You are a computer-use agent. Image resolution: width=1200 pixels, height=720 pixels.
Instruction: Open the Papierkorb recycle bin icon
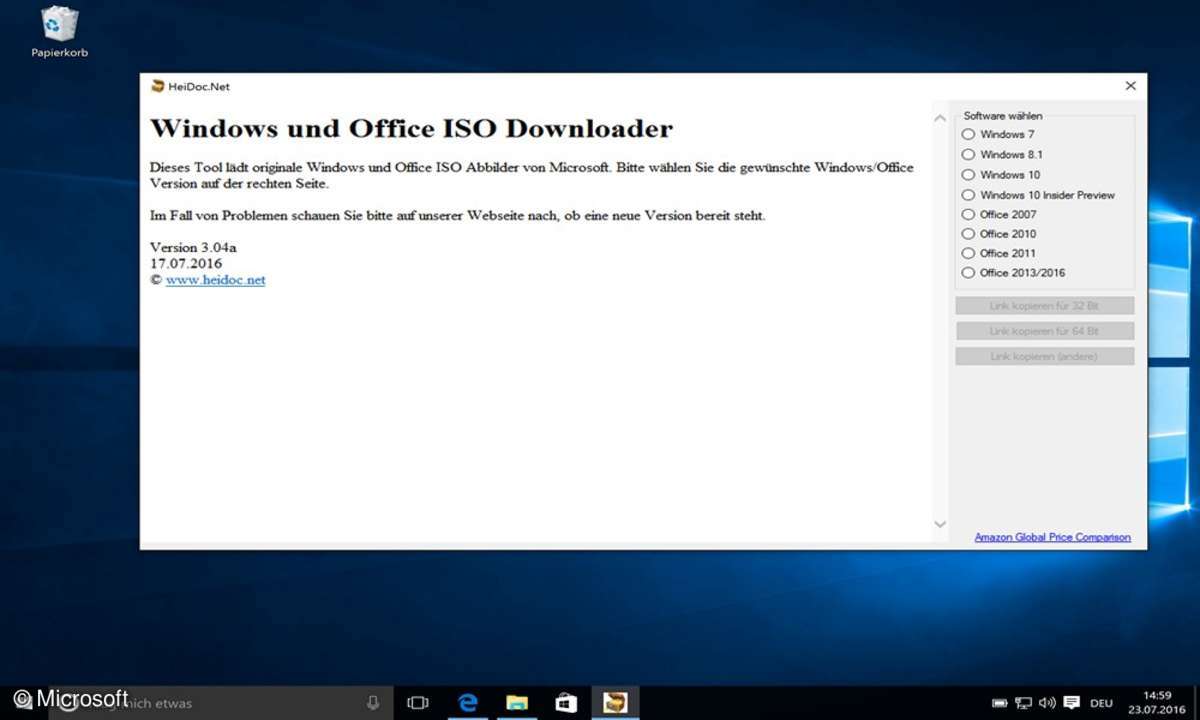coord(59,31)
